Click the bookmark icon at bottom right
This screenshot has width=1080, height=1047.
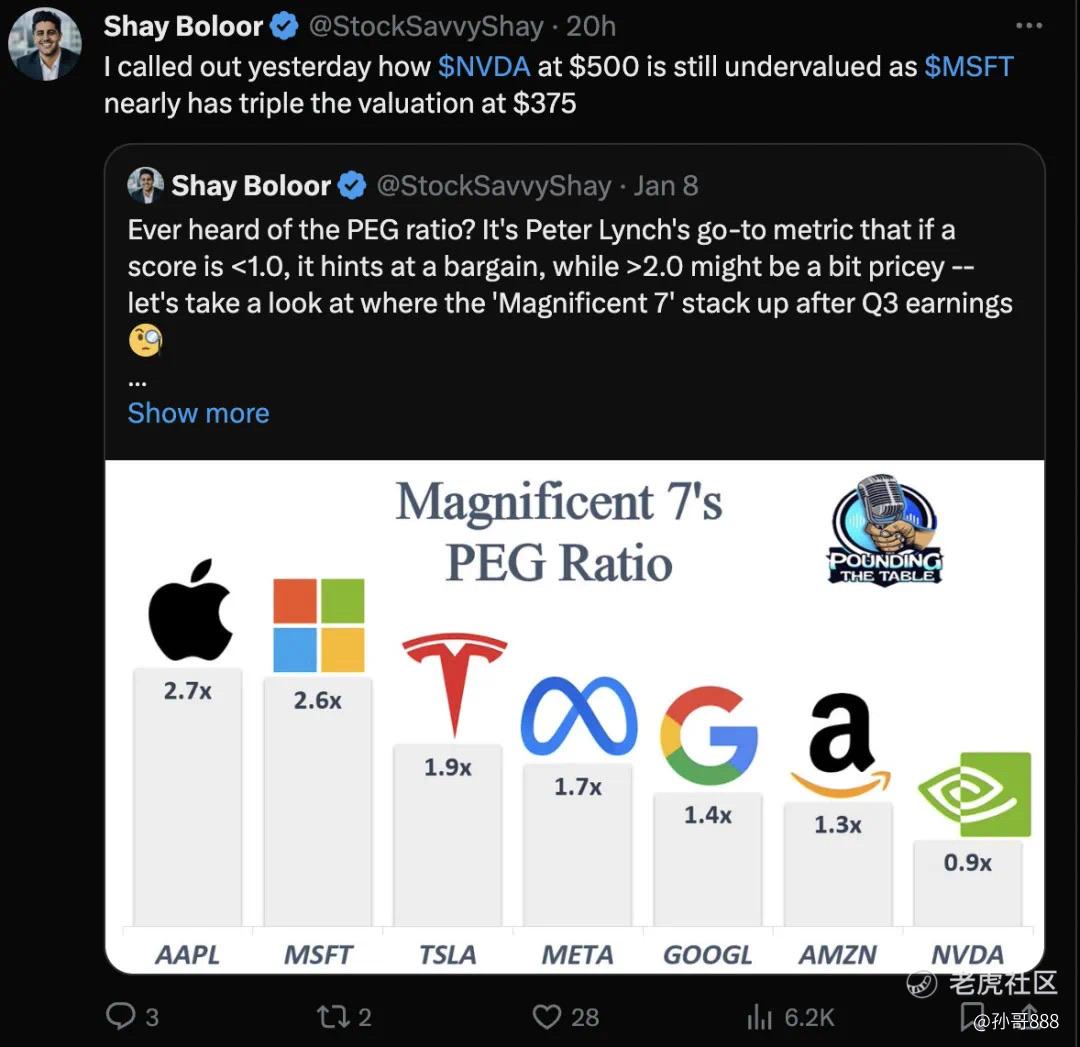970,1017
